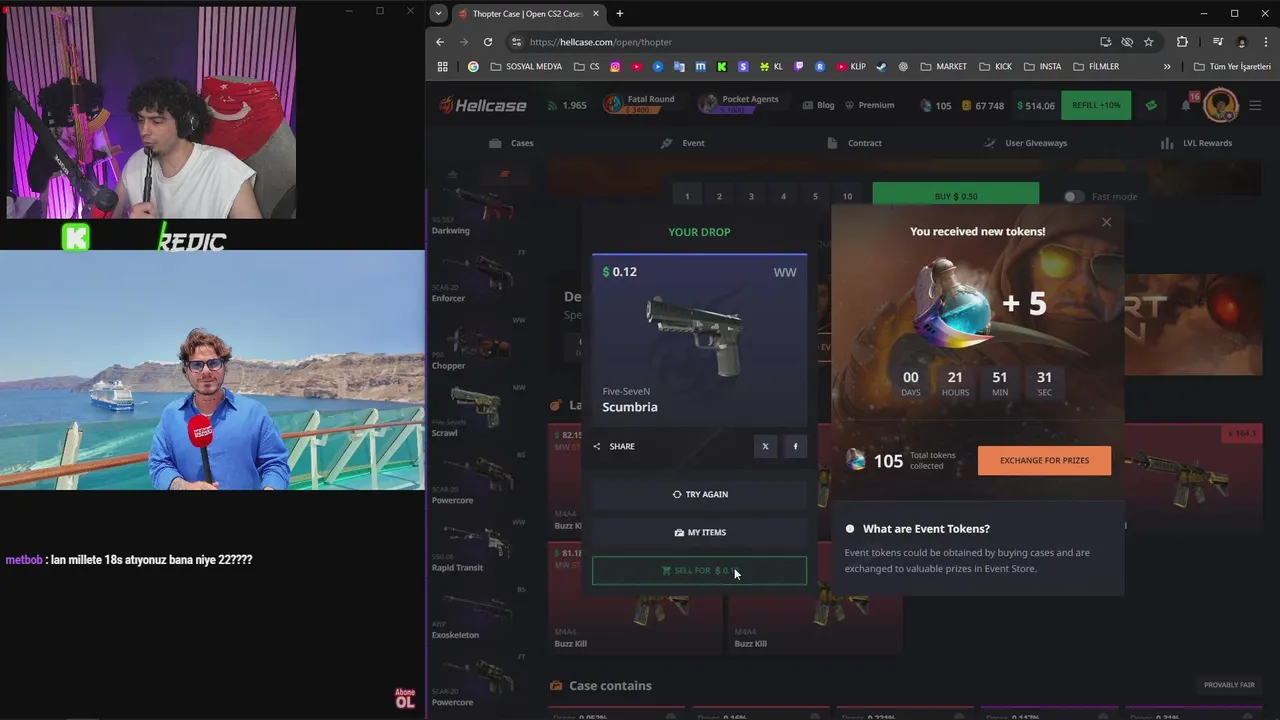Share drop on X (Twitter)
This screenshot has height=720, width=1280.
765,446
